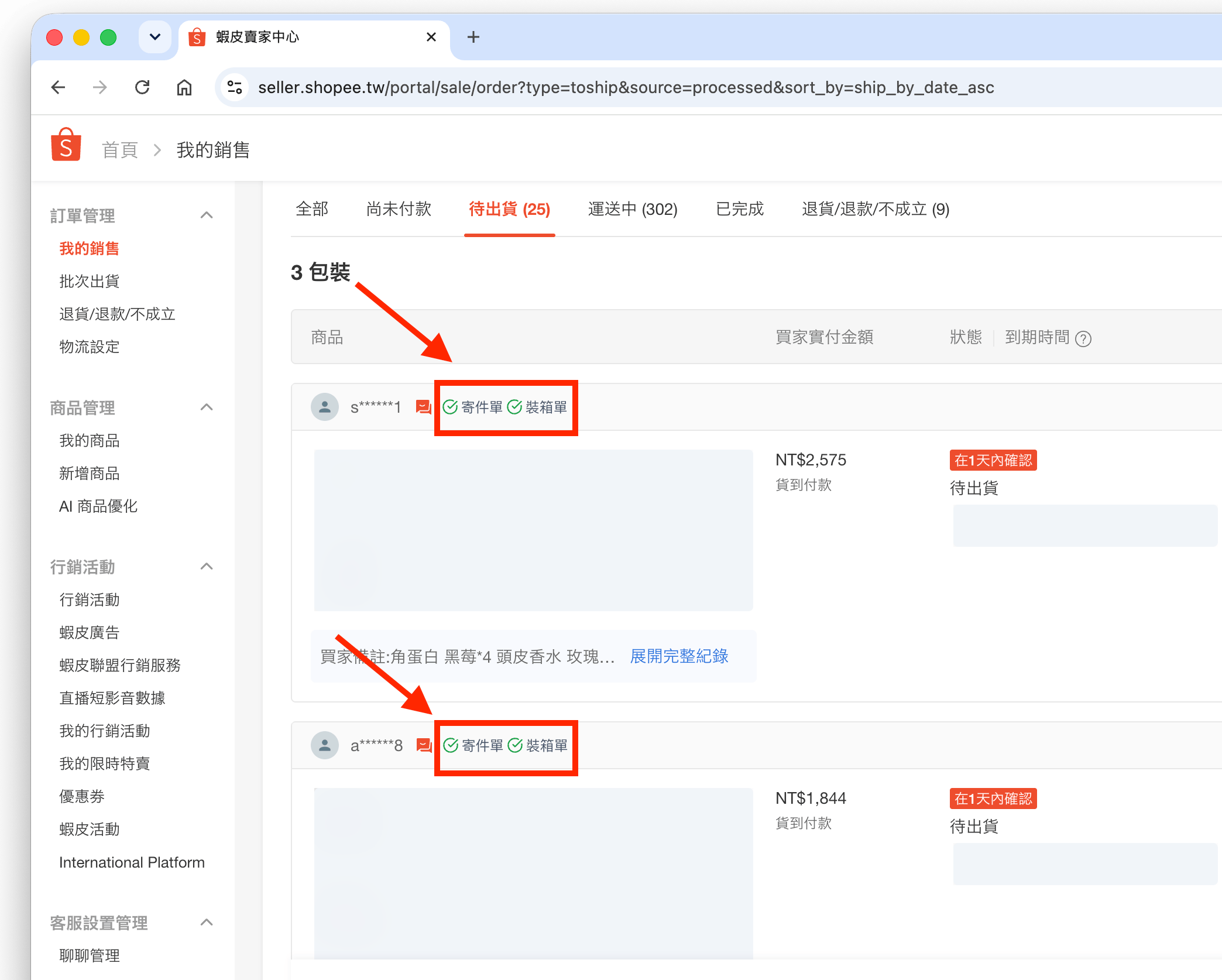Open 新增商品 in sidebar
Viewport: 1222px width, 980px height.
tap(89, 474)
